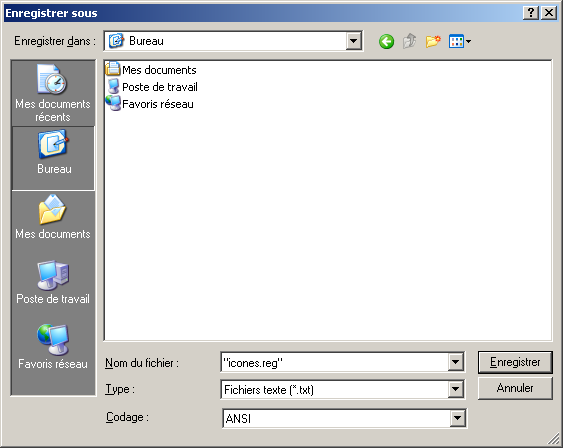This screenshot has height=448, width=563.
Task: Create a new folder with toolbar icon
Action: 433,42
